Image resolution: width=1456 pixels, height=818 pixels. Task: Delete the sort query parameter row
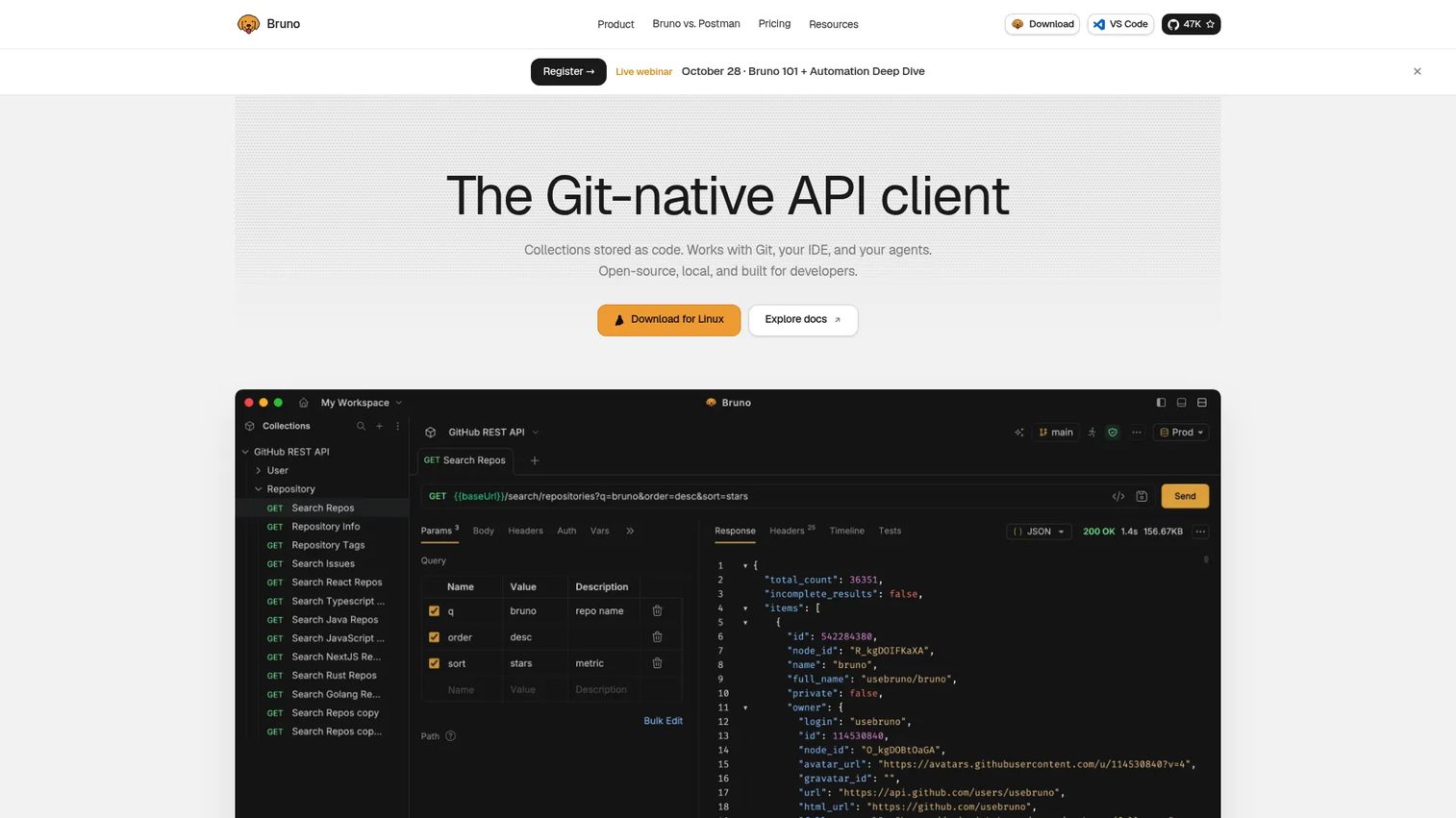(x=658, y=663)
